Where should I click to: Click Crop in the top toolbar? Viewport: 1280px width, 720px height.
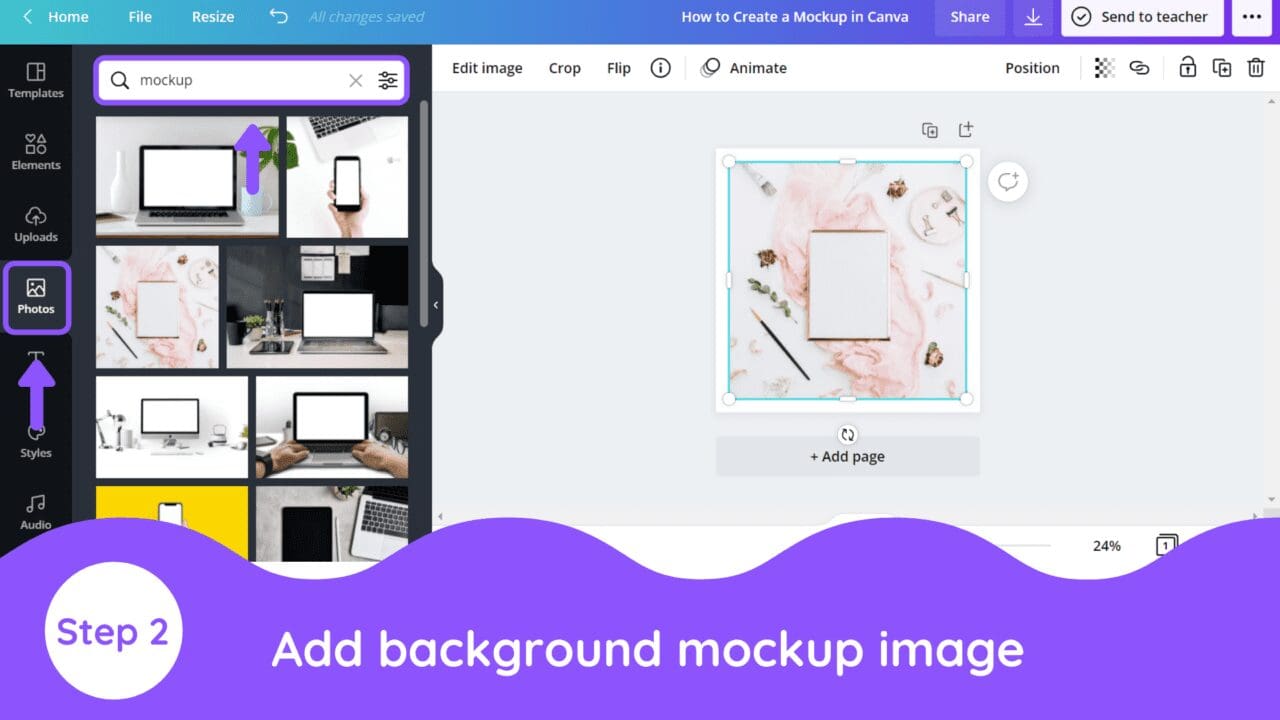click(x=564, y=68)
